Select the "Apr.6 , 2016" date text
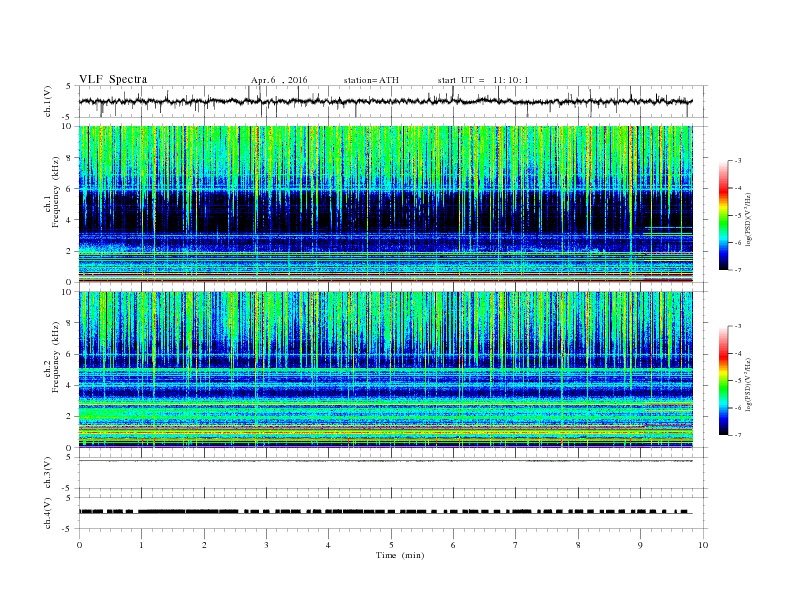 [x=279, y=80]
